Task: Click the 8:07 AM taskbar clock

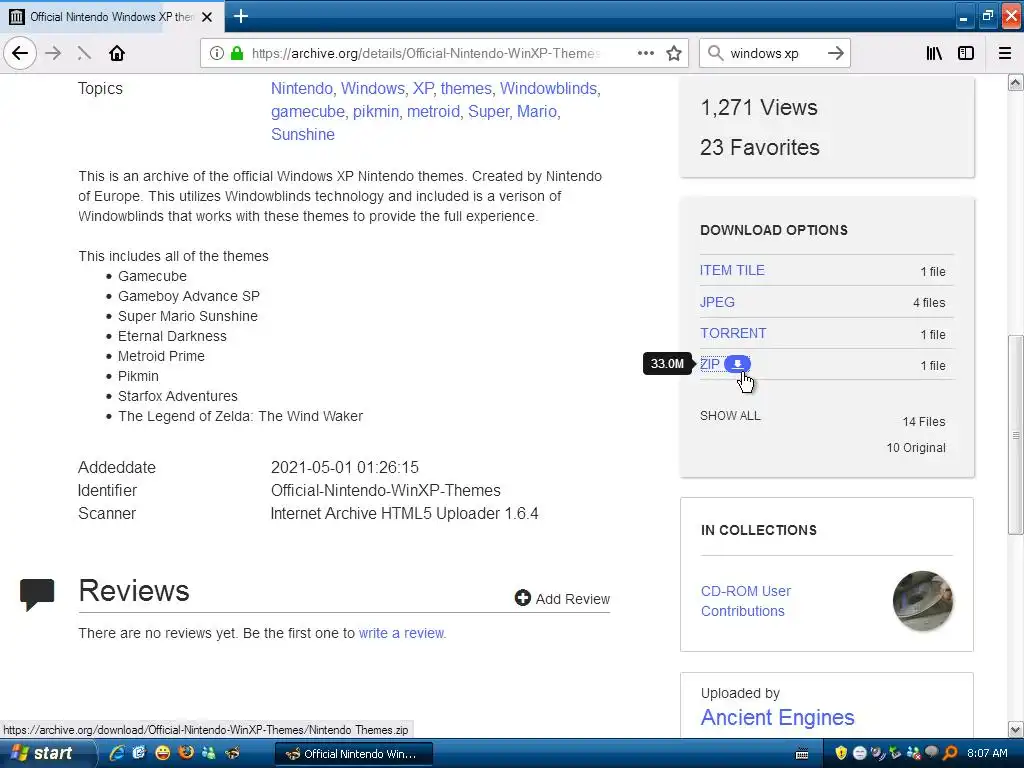Action: pos(987,753)
